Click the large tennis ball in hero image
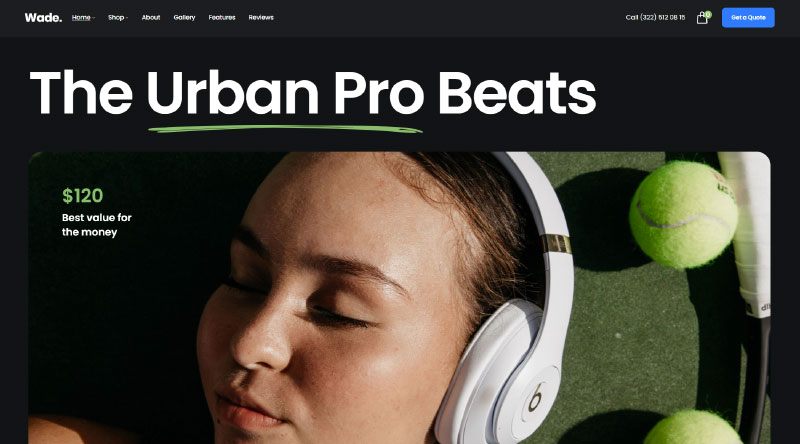 [683, 214]
